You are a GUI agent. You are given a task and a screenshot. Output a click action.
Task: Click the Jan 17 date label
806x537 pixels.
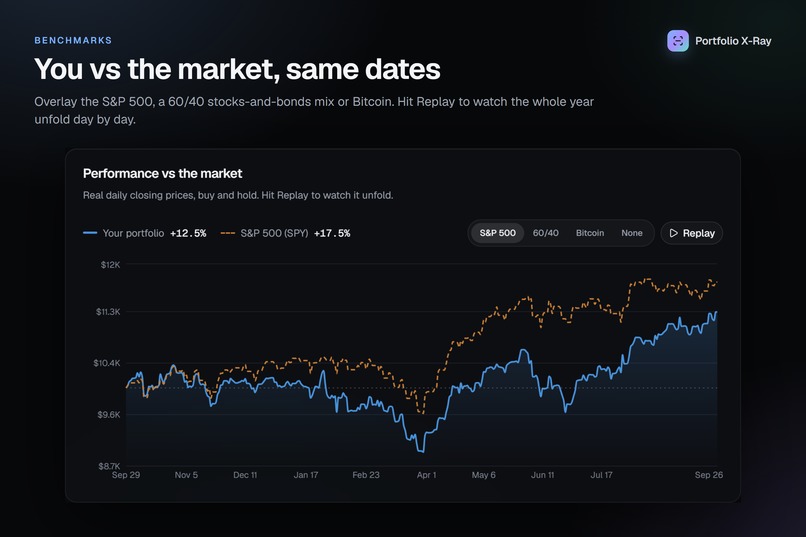306,475
